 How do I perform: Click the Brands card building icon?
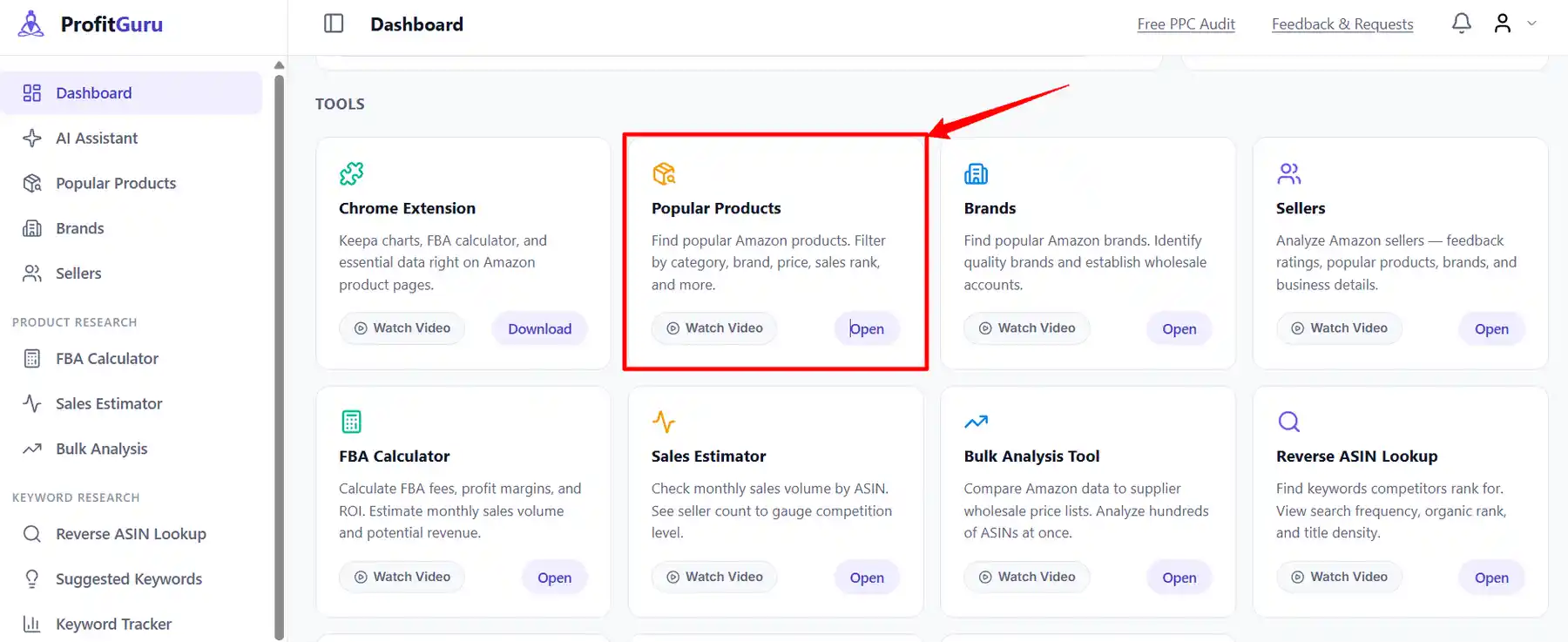976,173
